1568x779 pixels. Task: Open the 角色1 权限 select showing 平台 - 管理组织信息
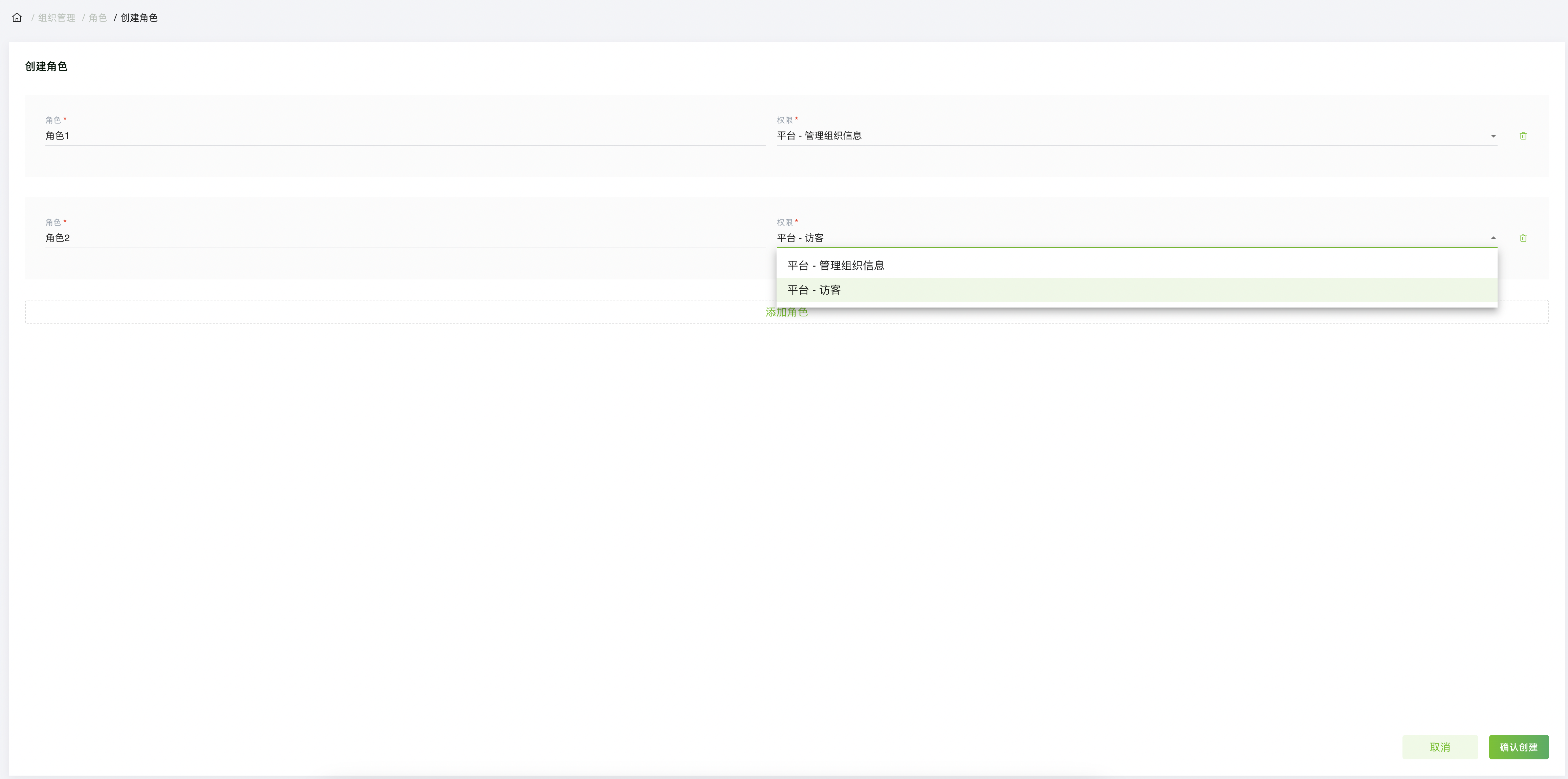tap(1136, 136)
